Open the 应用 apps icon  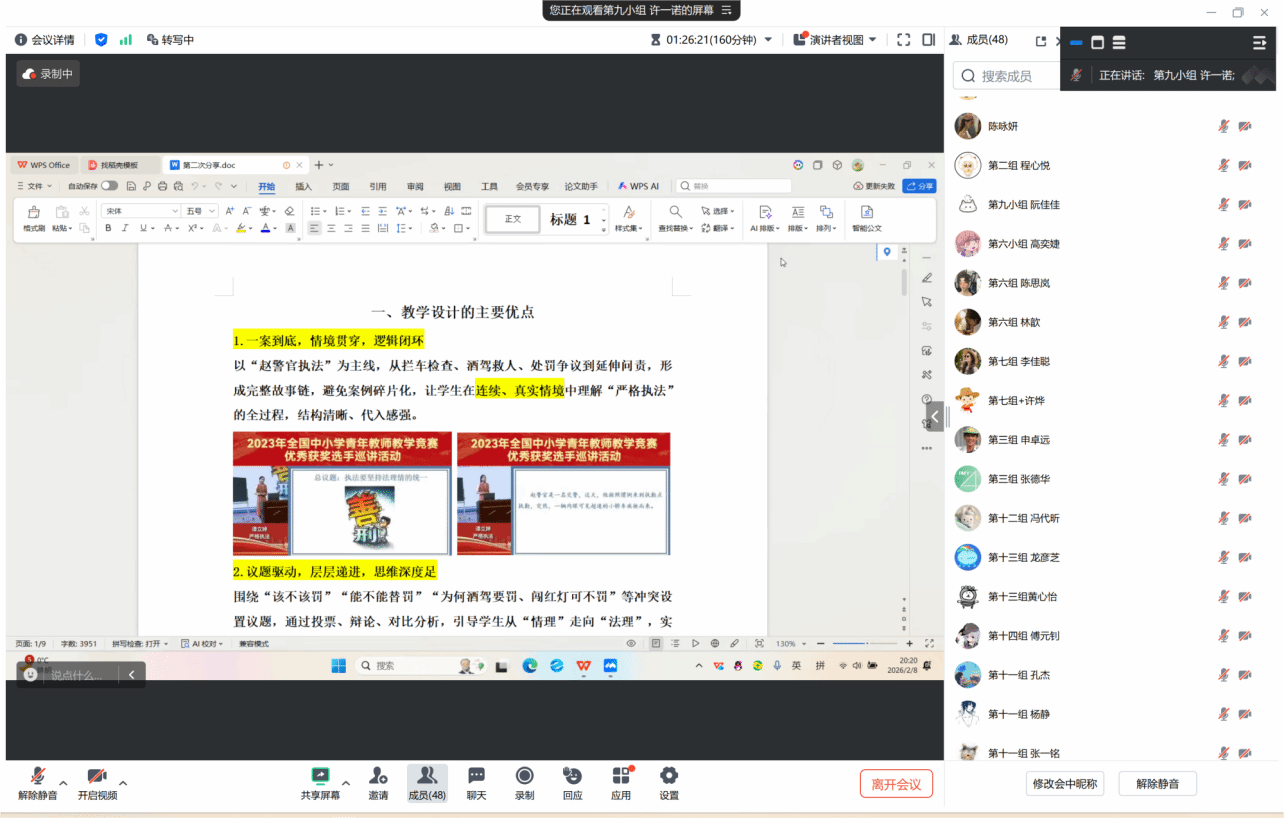(x=621, y=783)
